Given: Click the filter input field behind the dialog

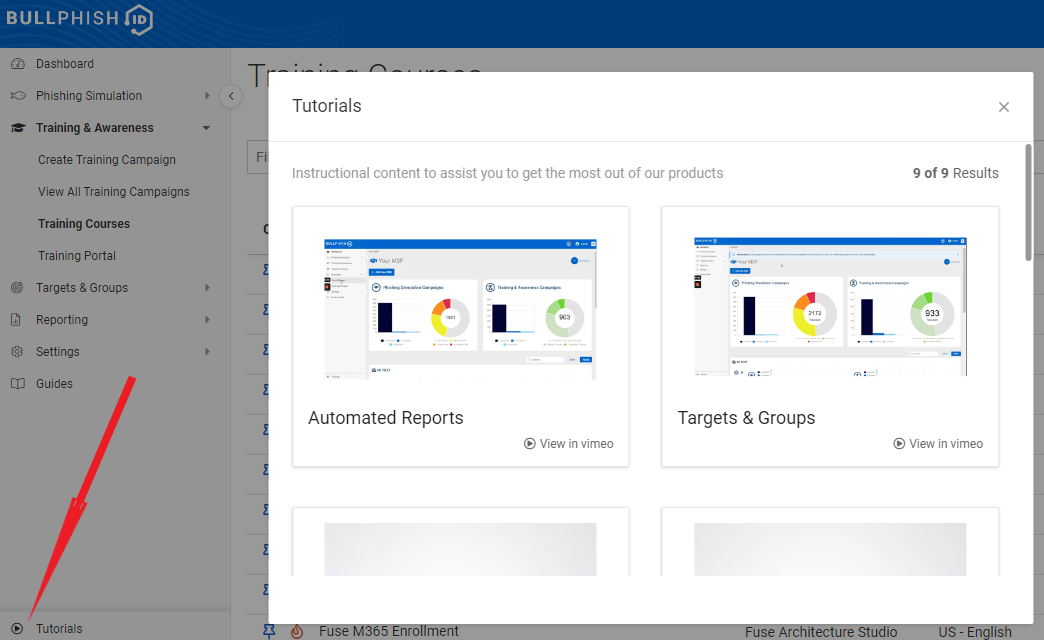Looking at the screenshot, I should pyautogui.click(x=258, y=157).
